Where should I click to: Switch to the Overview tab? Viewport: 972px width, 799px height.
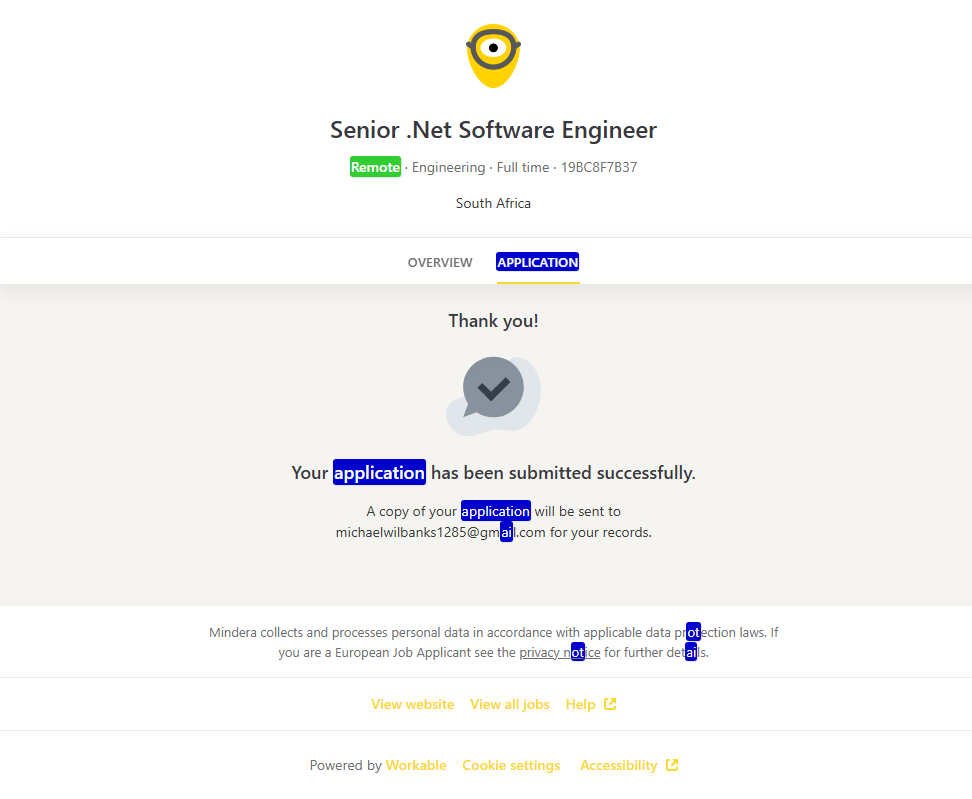pos(440,262)
